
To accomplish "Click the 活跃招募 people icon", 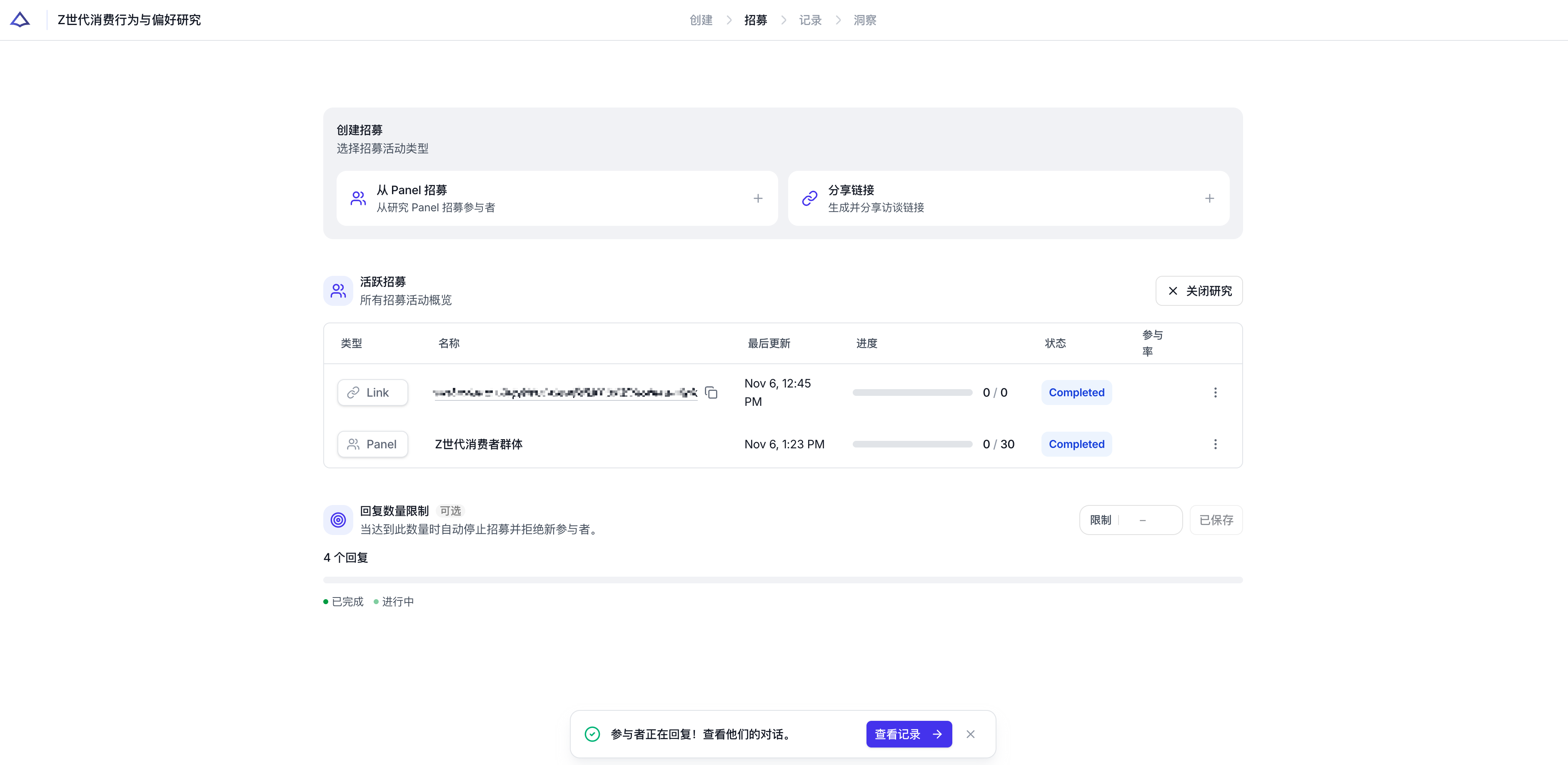I will pyautogui.click(x=338, y=291).
